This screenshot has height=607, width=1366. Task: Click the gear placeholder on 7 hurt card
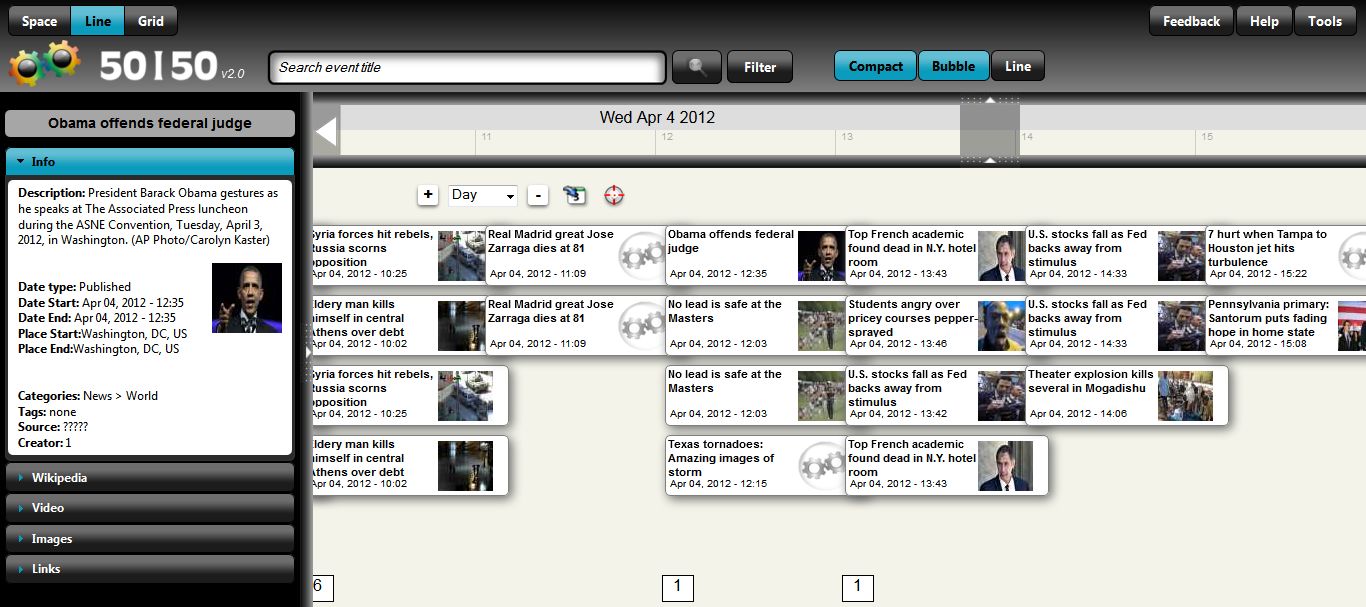pos(1352,256)
